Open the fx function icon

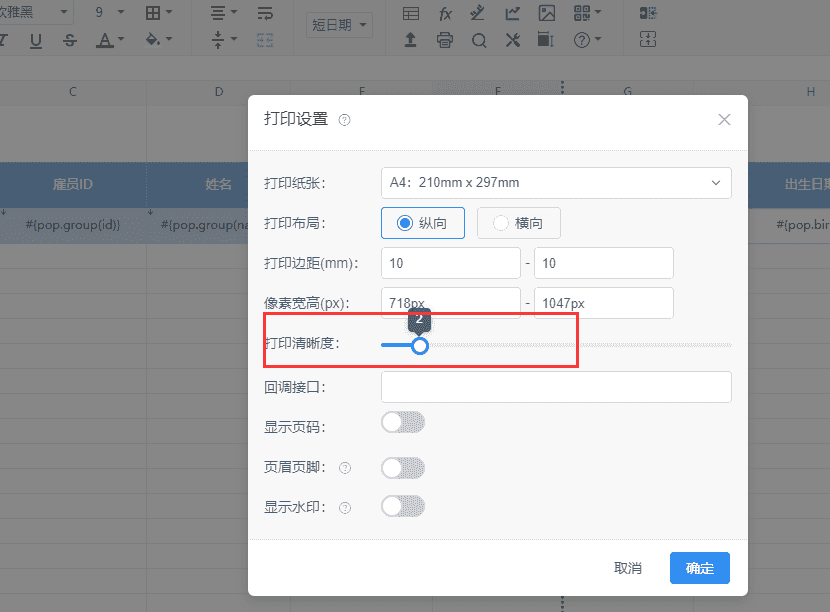[445, 13]
